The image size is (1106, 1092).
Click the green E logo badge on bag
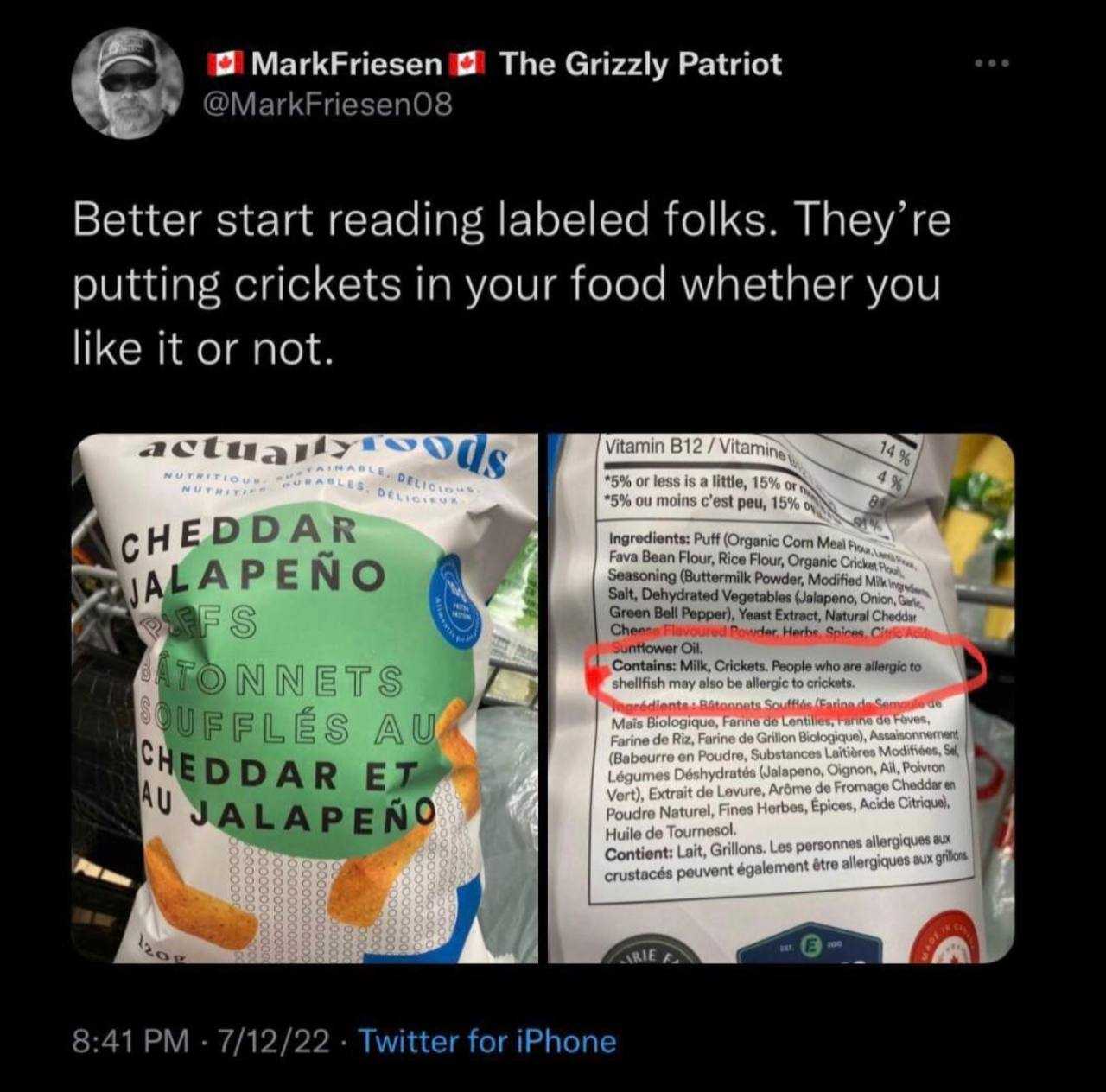pyautogui.click(x=811, y=943)
